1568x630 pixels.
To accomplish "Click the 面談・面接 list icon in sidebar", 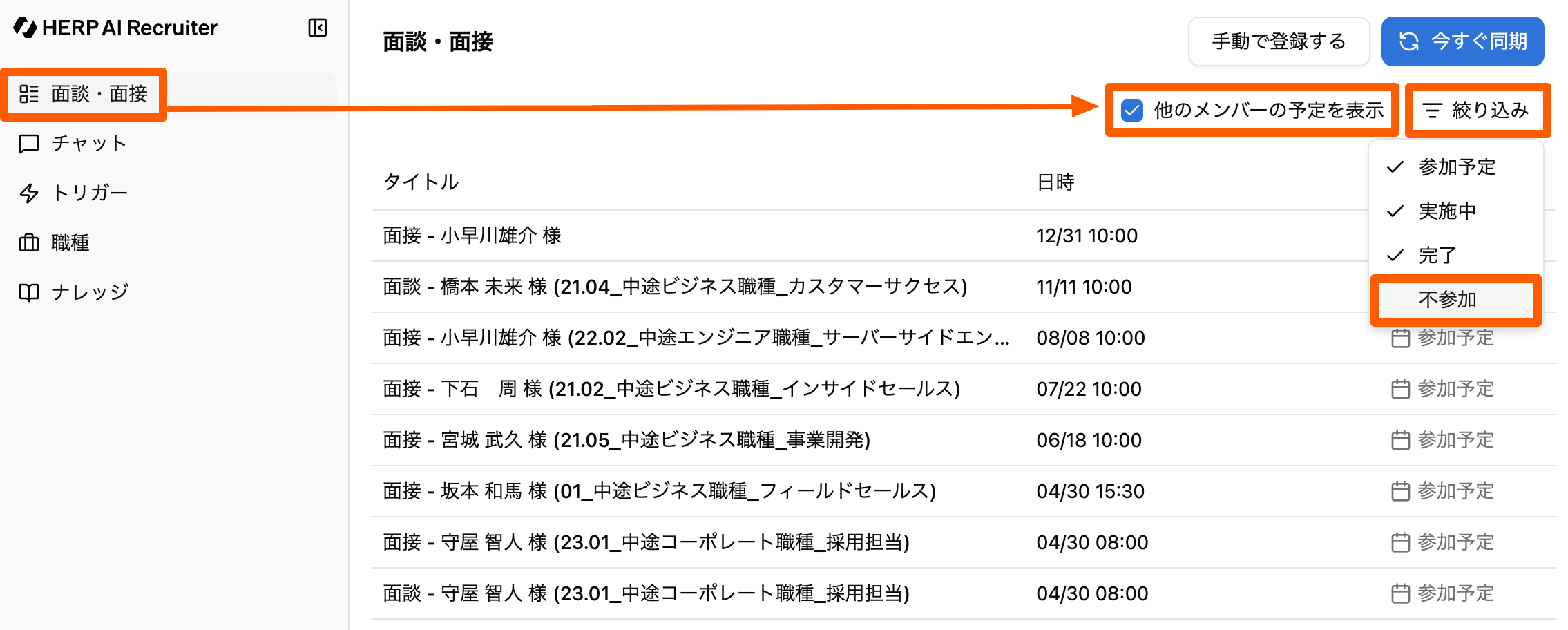I will (x=29, y=94).
